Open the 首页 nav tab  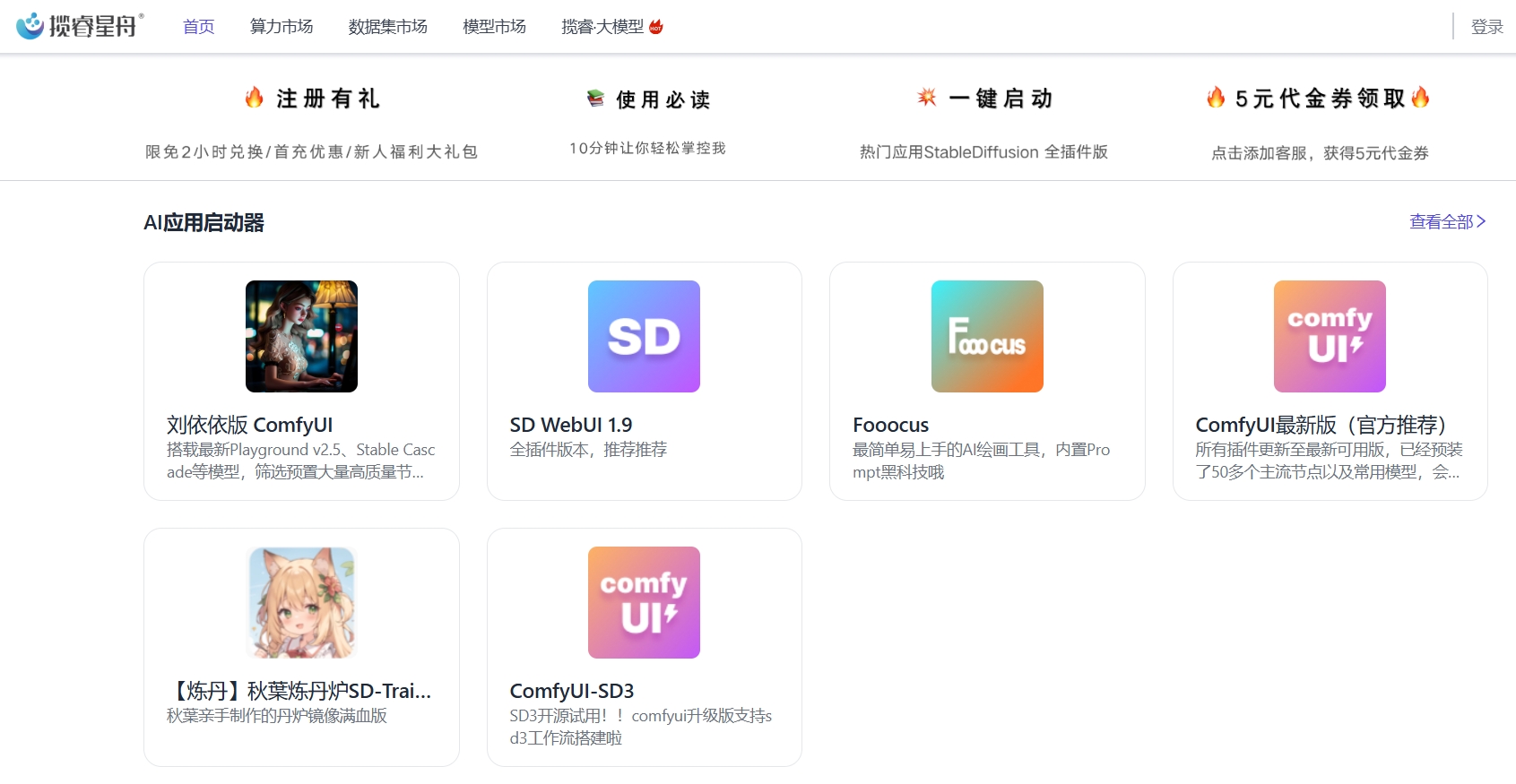coord(199,27)
